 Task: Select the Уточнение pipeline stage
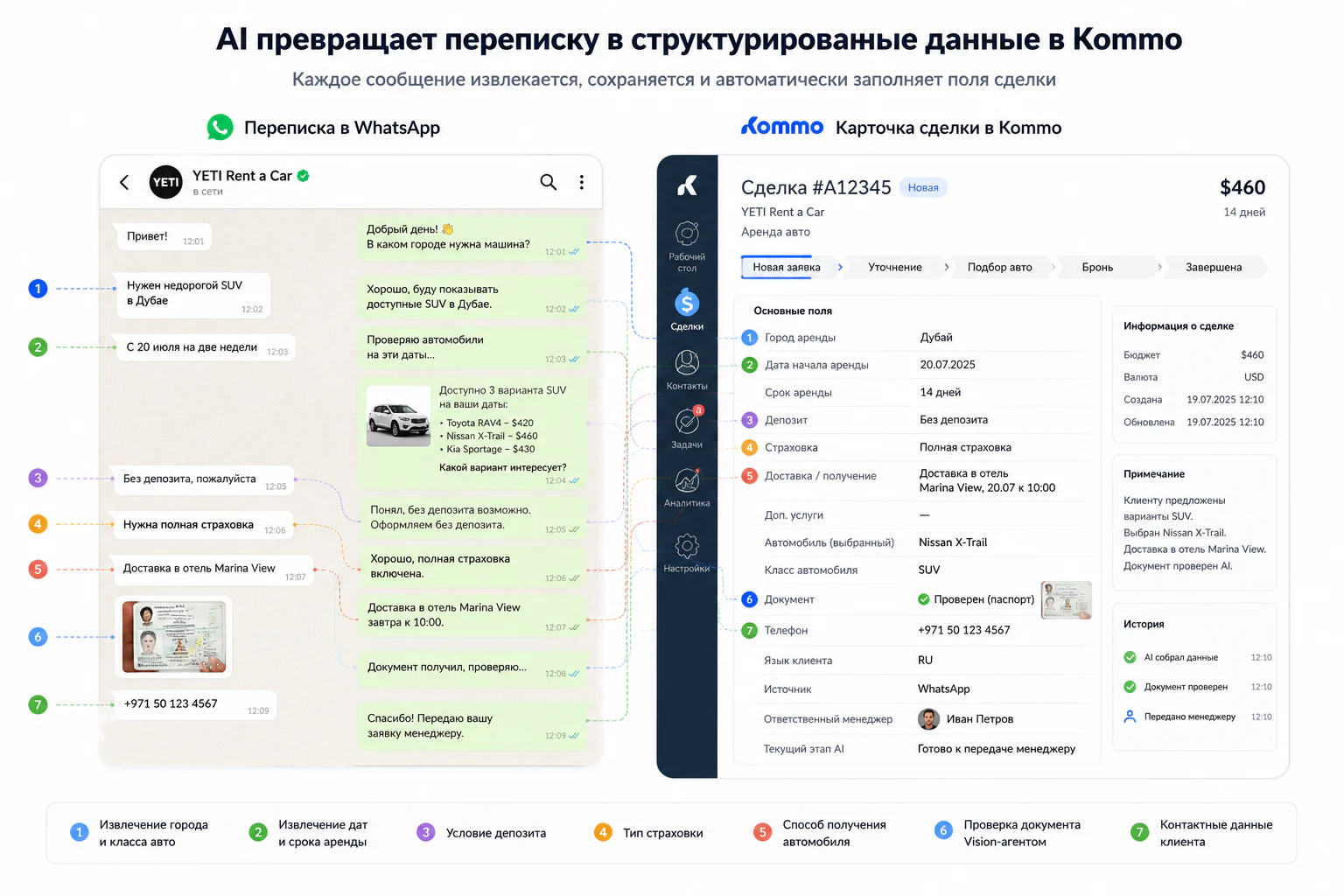coord(895,267)
